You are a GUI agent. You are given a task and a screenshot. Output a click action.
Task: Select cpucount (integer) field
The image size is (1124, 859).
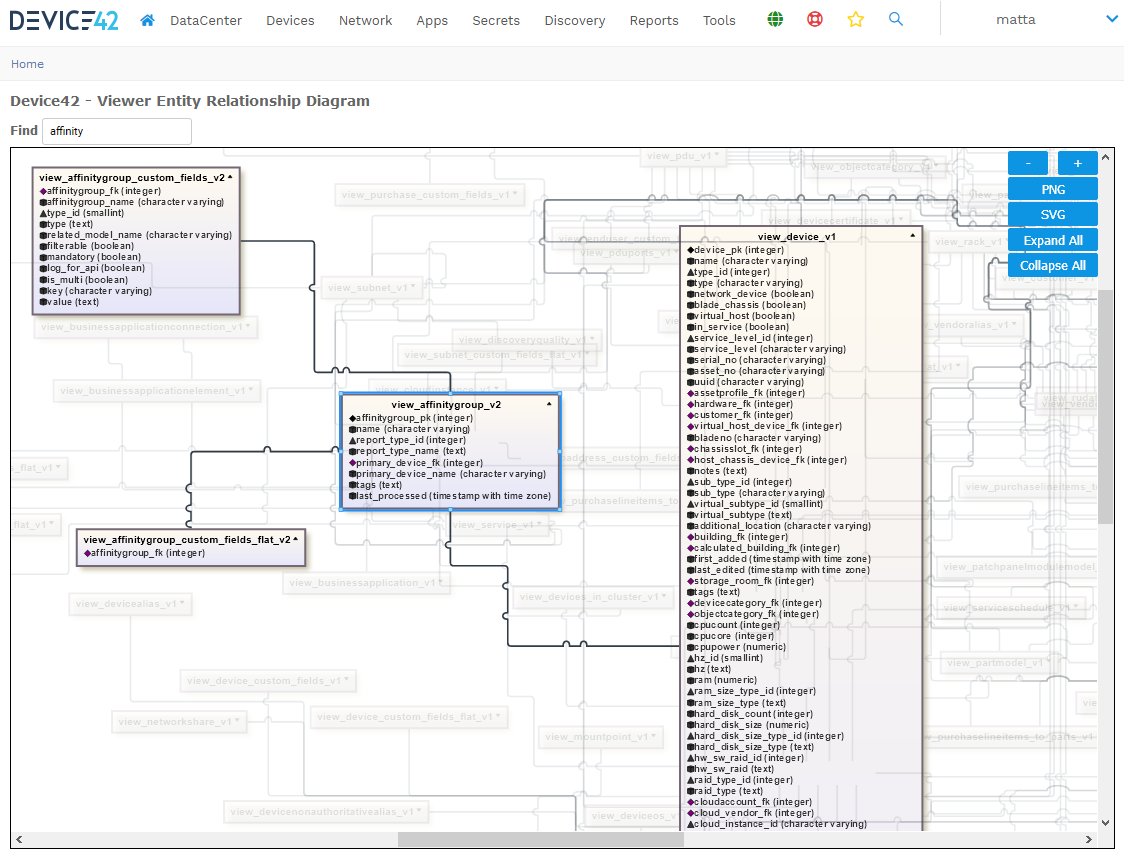point(733,625)
